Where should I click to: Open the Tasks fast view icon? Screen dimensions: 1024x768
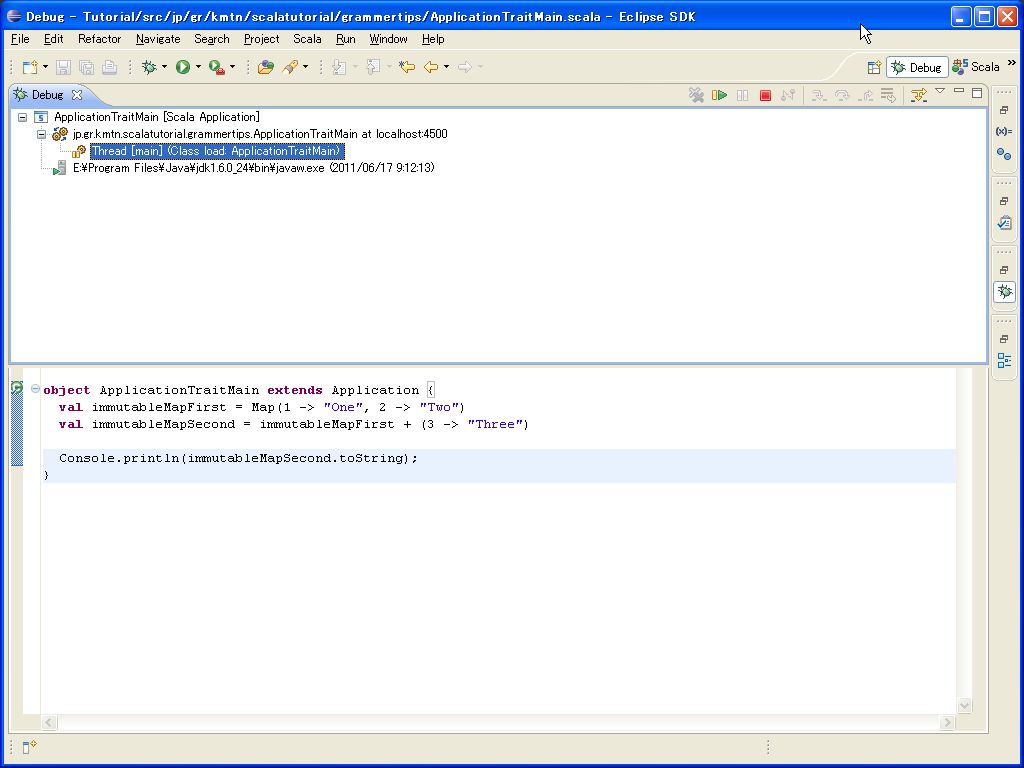pyautogui.click(x=1004, y=223)
